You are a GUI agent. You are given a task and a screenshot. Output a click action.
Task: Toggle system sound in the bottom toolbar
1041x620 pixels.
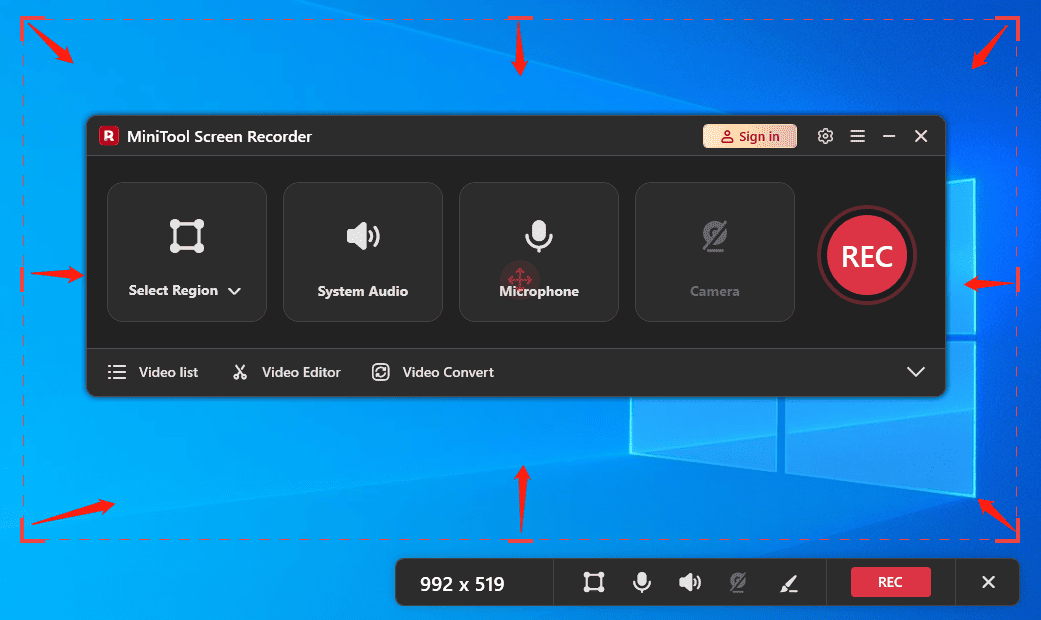[690, 582]
